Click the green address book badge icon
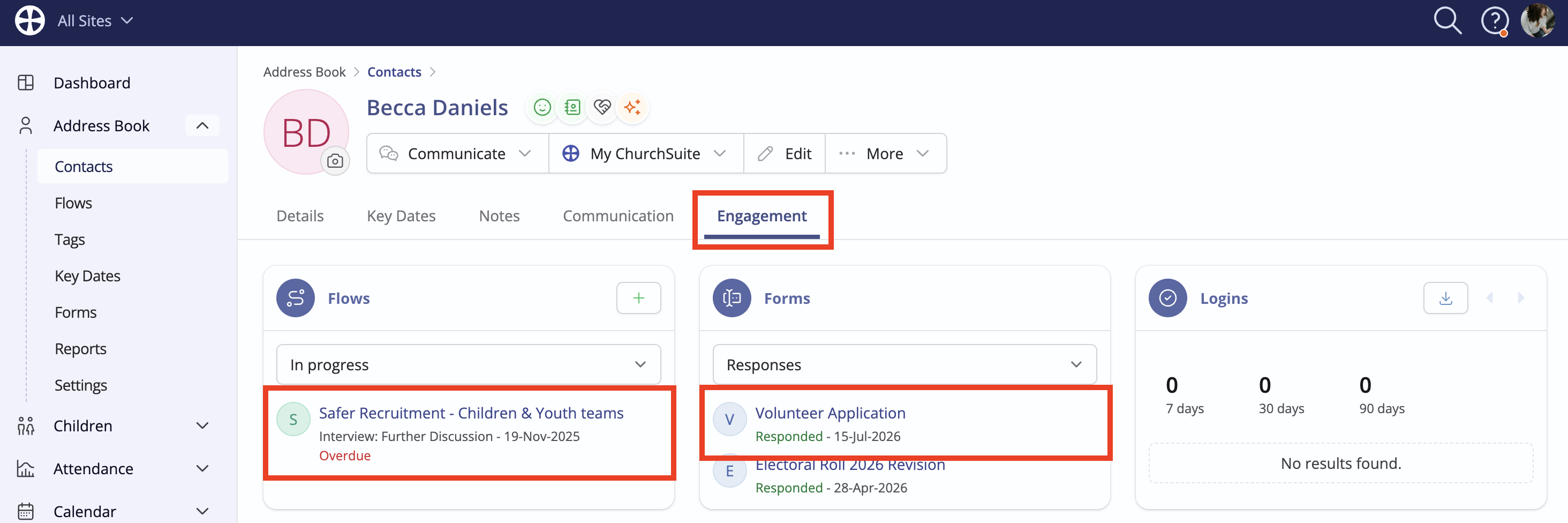The height and width of the screenshot is (523, 1568). coord(571,107)
